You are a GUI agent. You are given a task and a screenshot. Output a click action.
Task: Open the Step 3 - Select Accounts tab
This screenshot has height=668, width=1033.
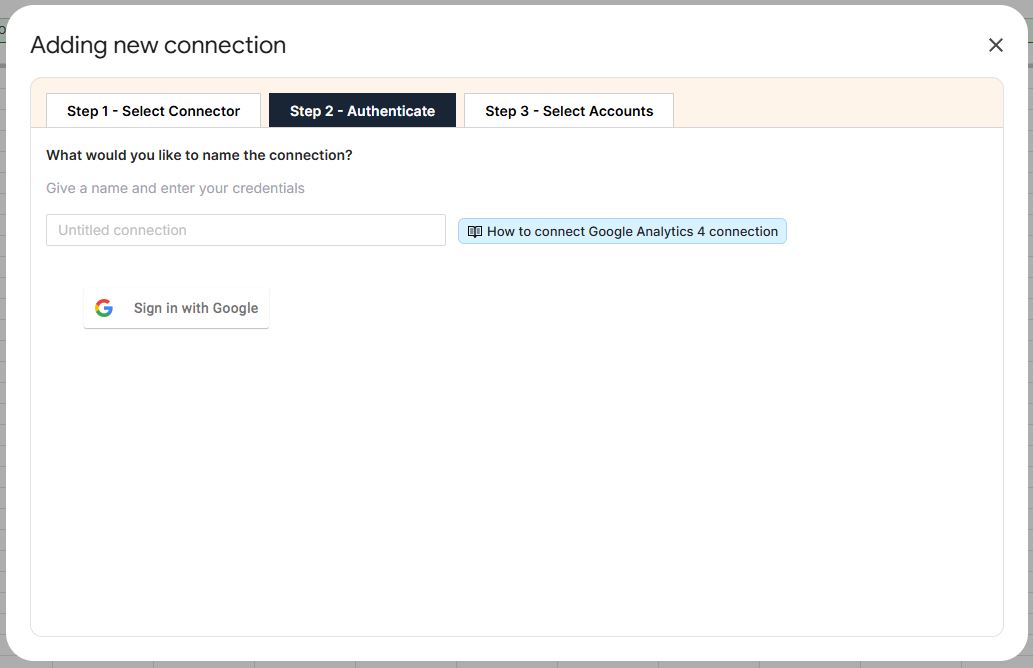click(x=569, y=110)
